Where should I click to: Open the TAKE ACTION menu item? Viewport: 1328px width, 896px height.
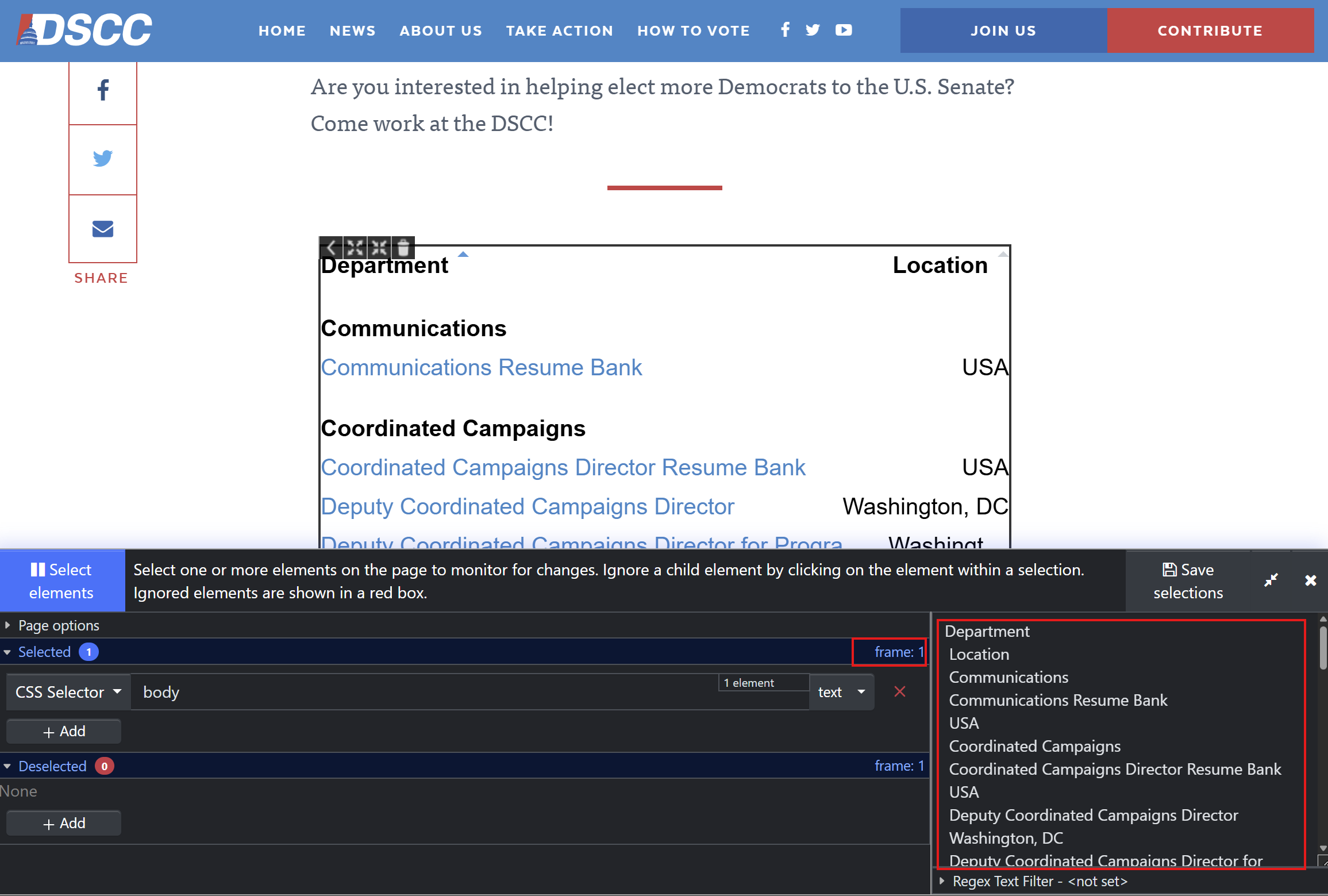point(559,30)
